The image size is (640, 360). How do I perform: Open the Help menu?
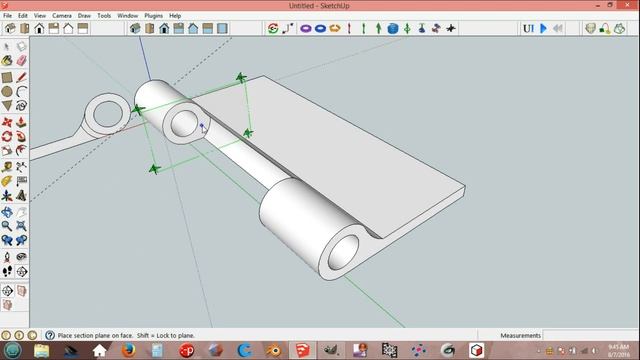175,16
